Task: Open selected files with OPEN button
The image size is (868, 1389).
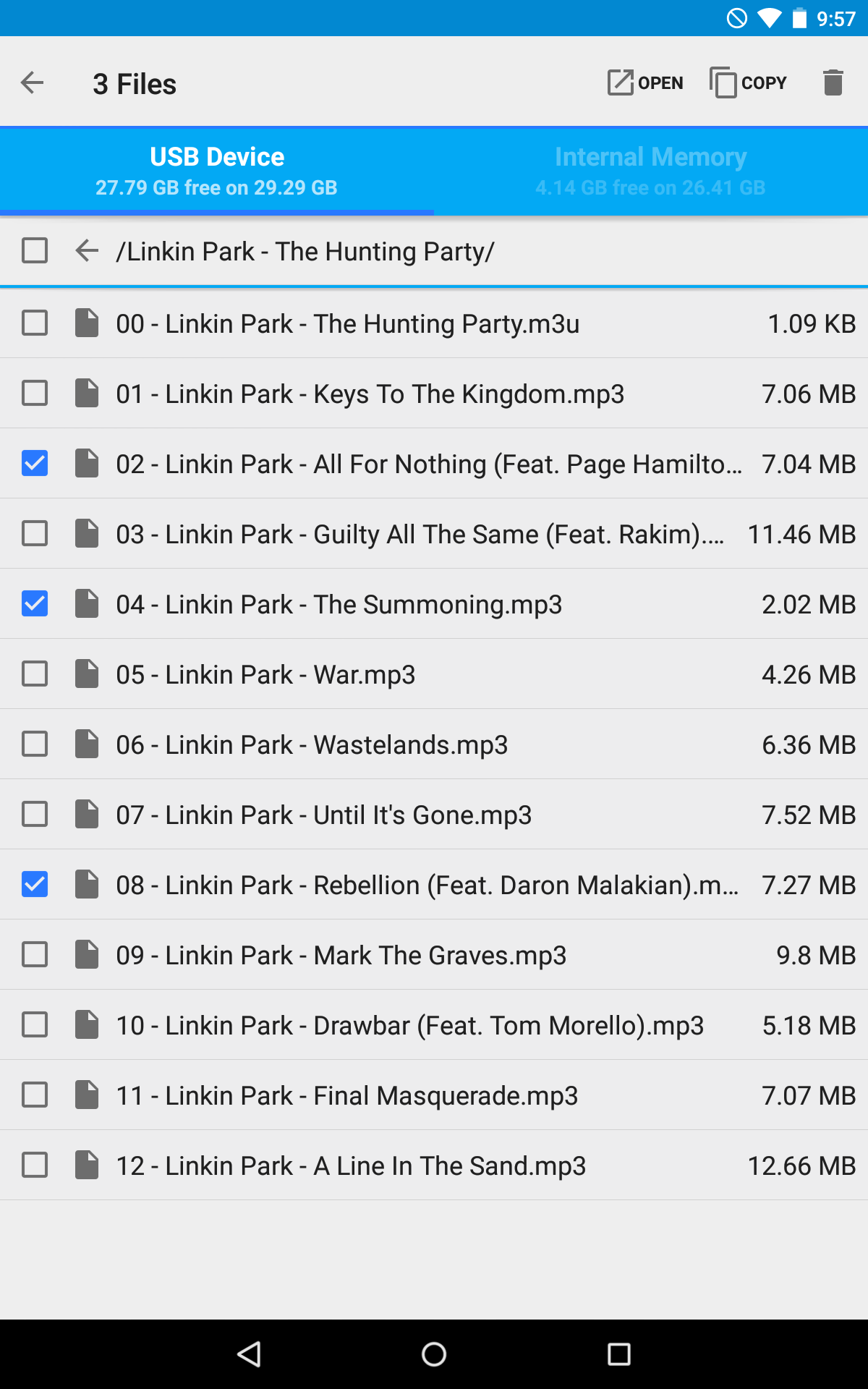Action: click(645, 83)
